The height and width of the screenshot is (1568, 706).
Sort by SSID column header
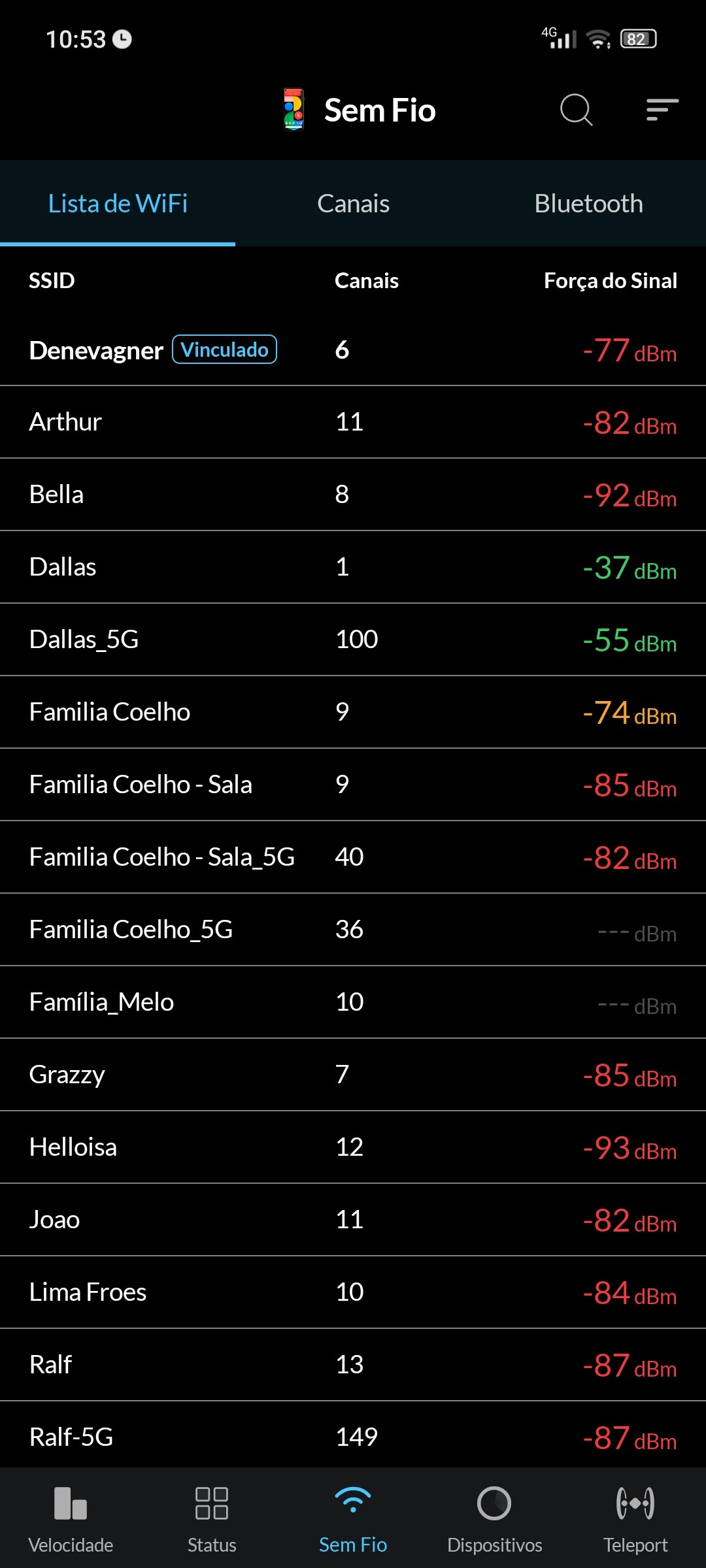pos(52,281)
